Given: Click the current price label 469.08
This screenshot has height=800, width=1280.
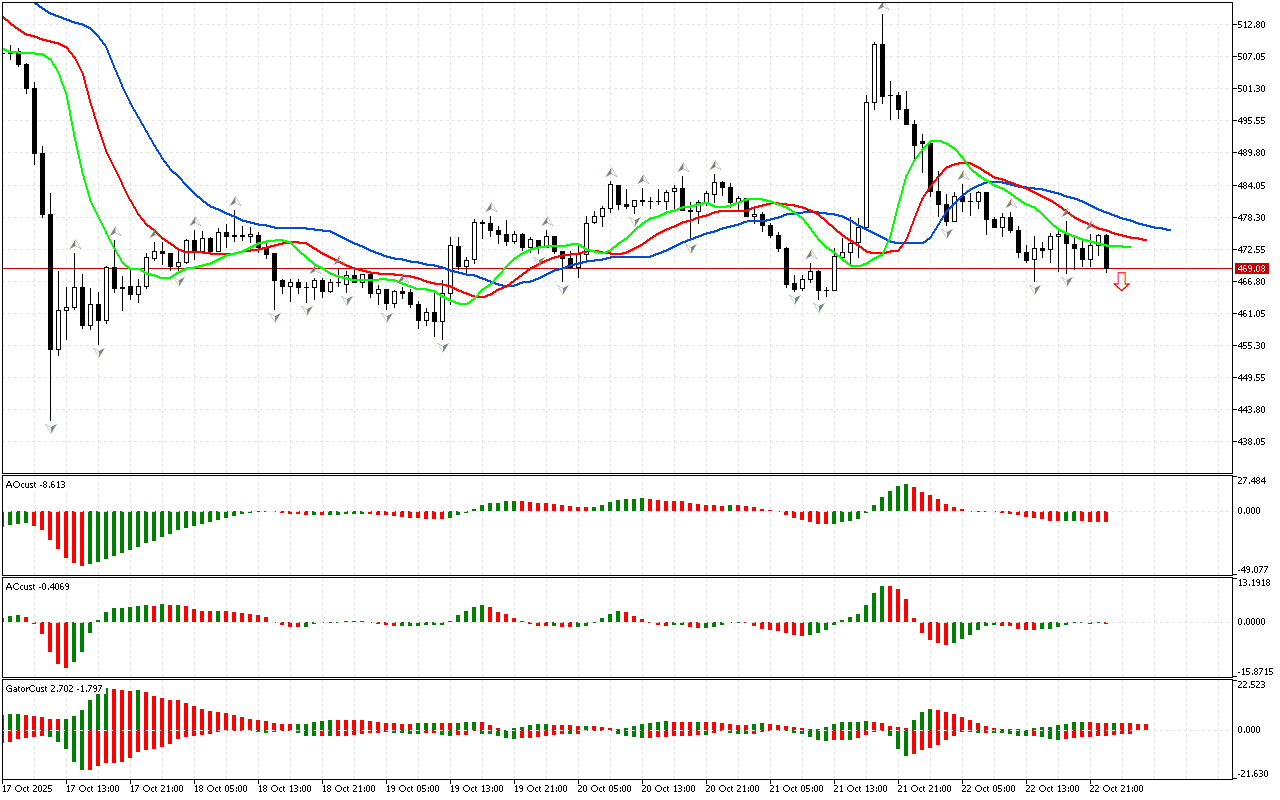Looking at the screenshot, I should (1252, 269).
